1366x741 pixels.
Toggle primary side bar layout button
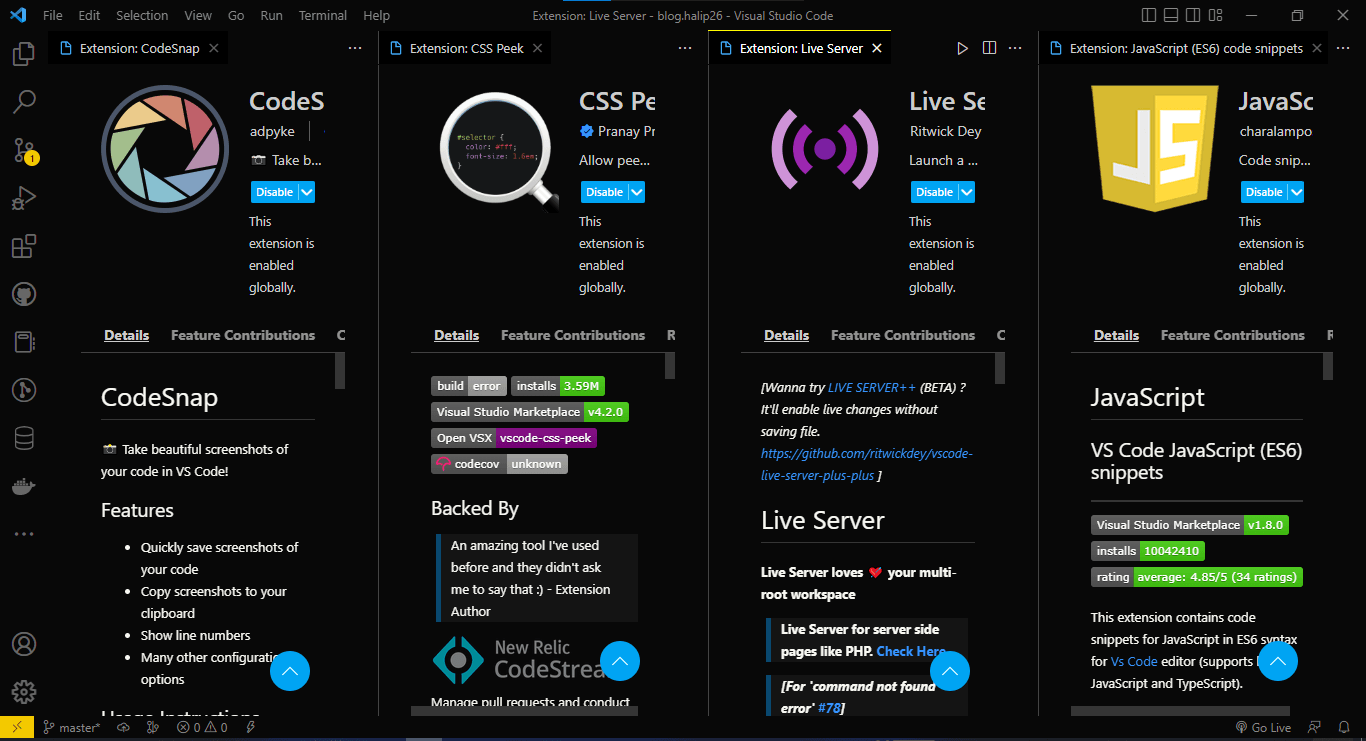[x=1148, y=15]
